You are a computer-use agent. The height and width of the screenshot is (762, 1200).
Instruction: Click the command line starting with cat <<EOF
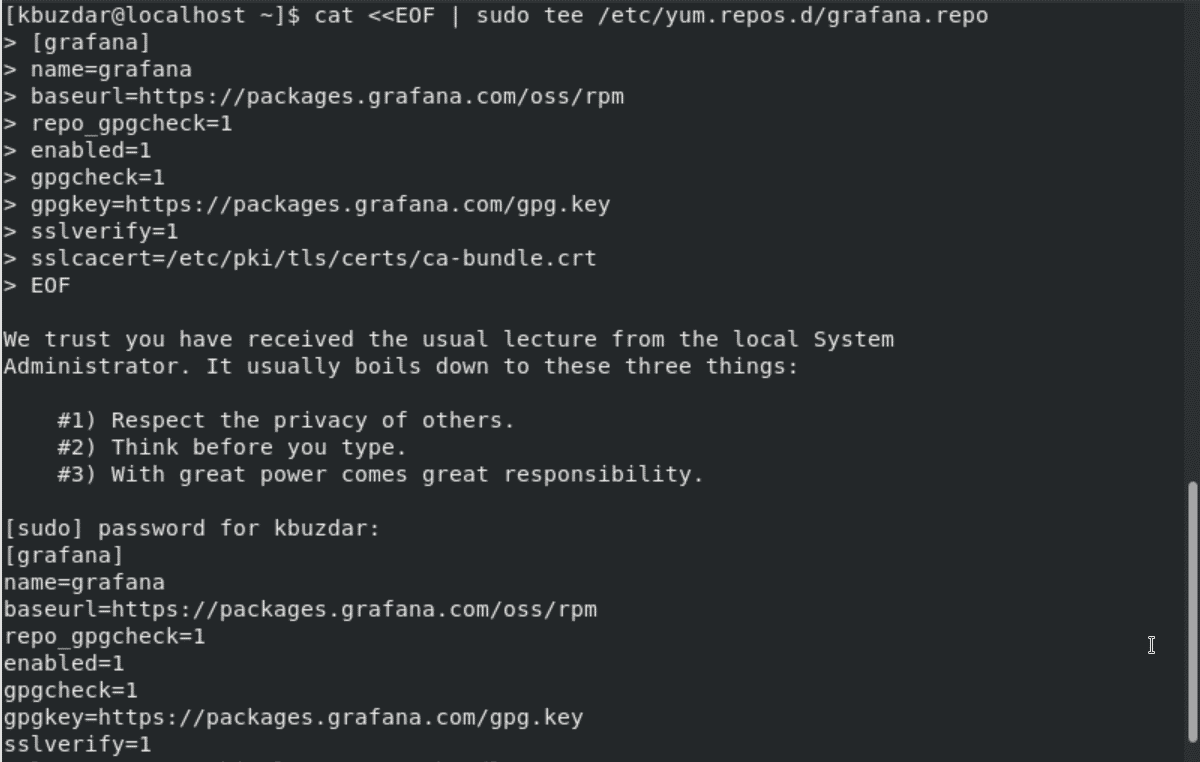495,15
